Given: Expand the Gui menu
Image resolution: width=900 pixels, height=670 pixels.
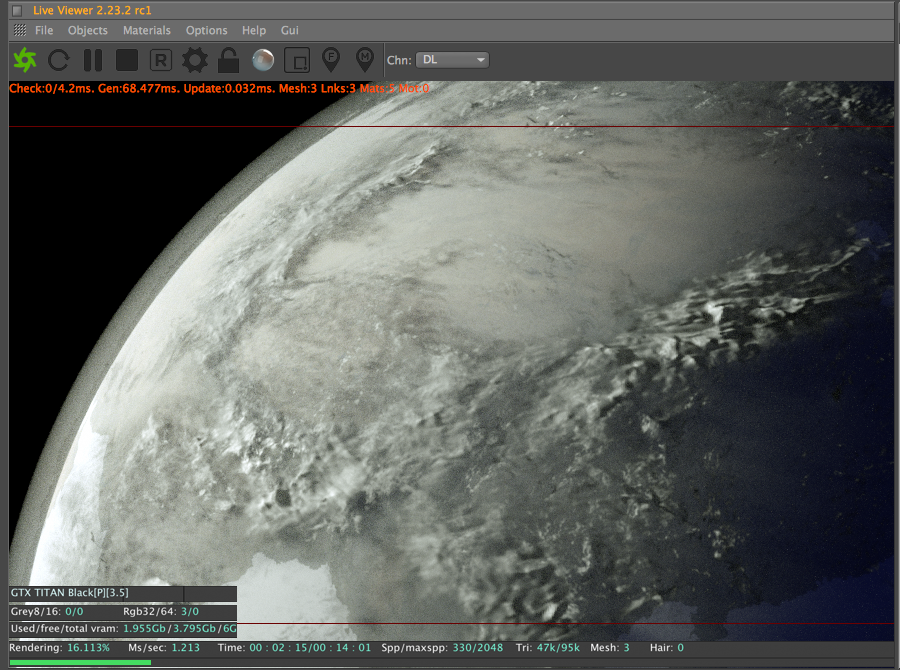Looking at the screenshot, I should pyautogui.click(x=289, y=30).
